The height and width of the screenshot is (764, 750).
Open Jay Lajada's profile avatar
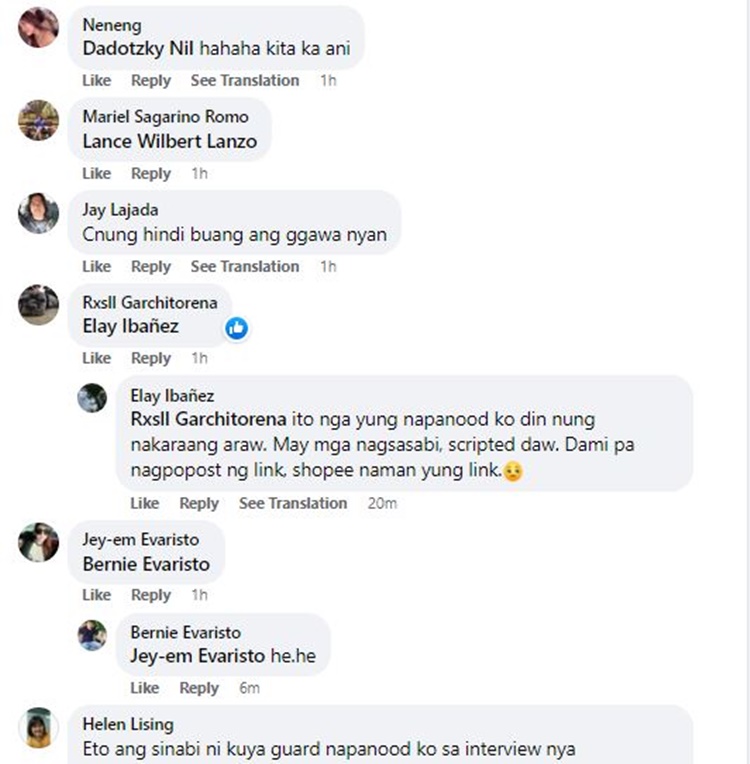point(38,213)
